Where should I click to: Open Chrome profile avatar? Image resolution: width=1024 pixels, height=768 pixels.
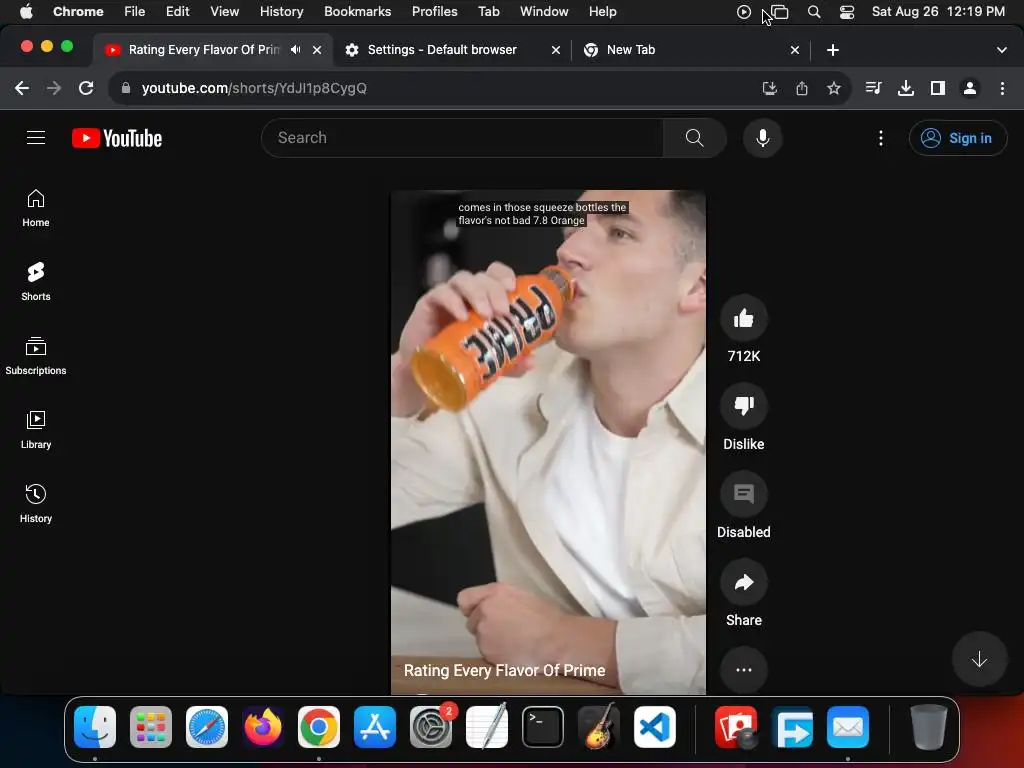970,88
